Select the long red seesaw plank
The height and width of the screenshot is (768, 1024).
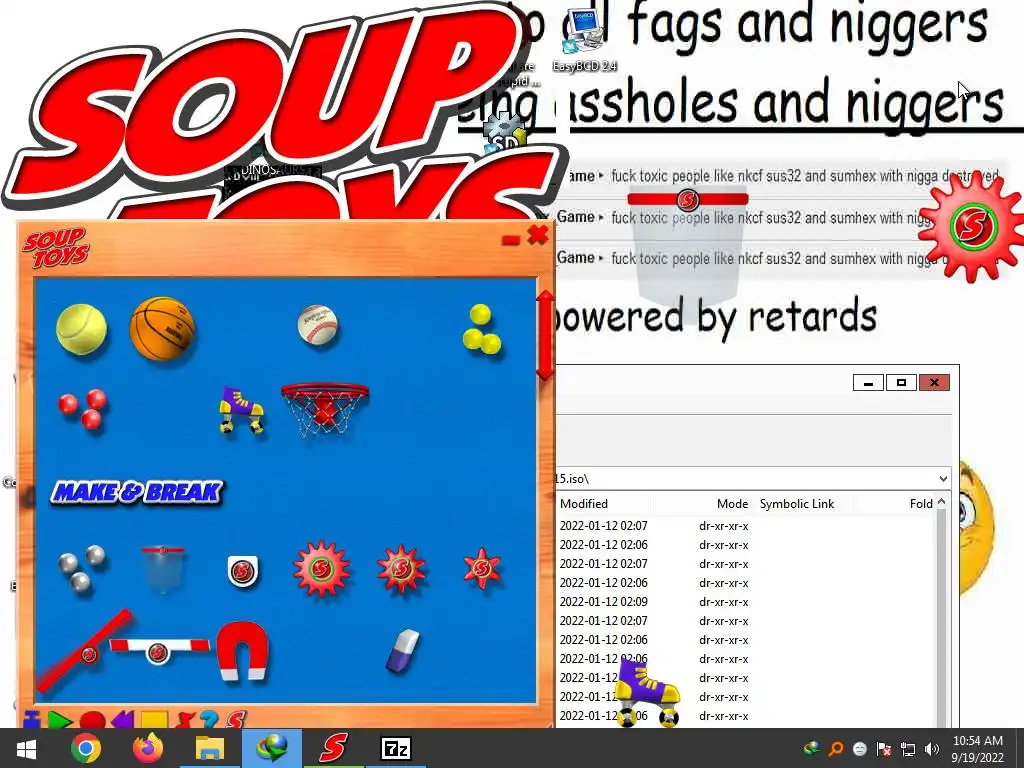coord(85,650)
